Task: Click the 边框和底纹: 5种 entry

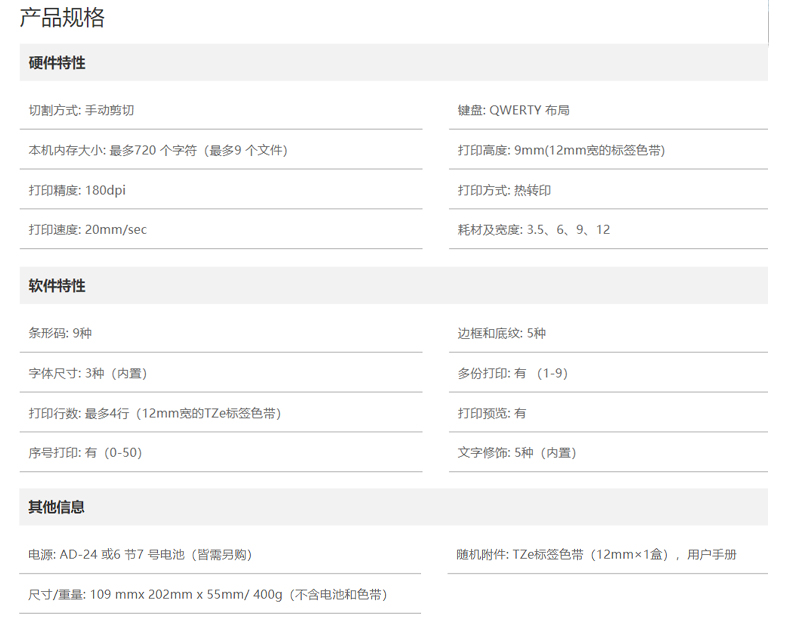Action: 502,333
